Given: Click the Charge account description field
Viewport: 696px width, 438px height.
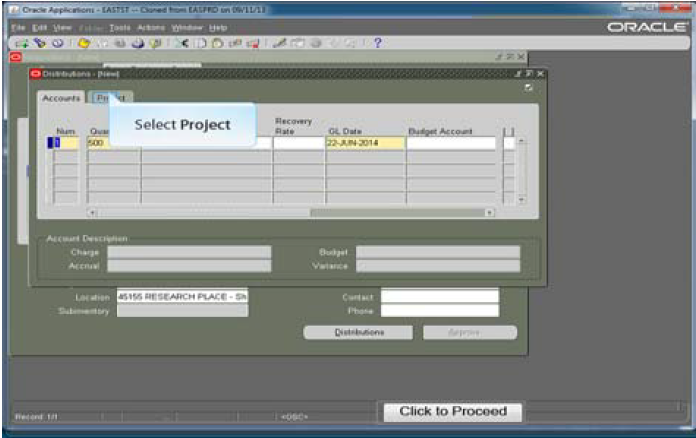Looking at the screenshot, I should tap(189, 253).
